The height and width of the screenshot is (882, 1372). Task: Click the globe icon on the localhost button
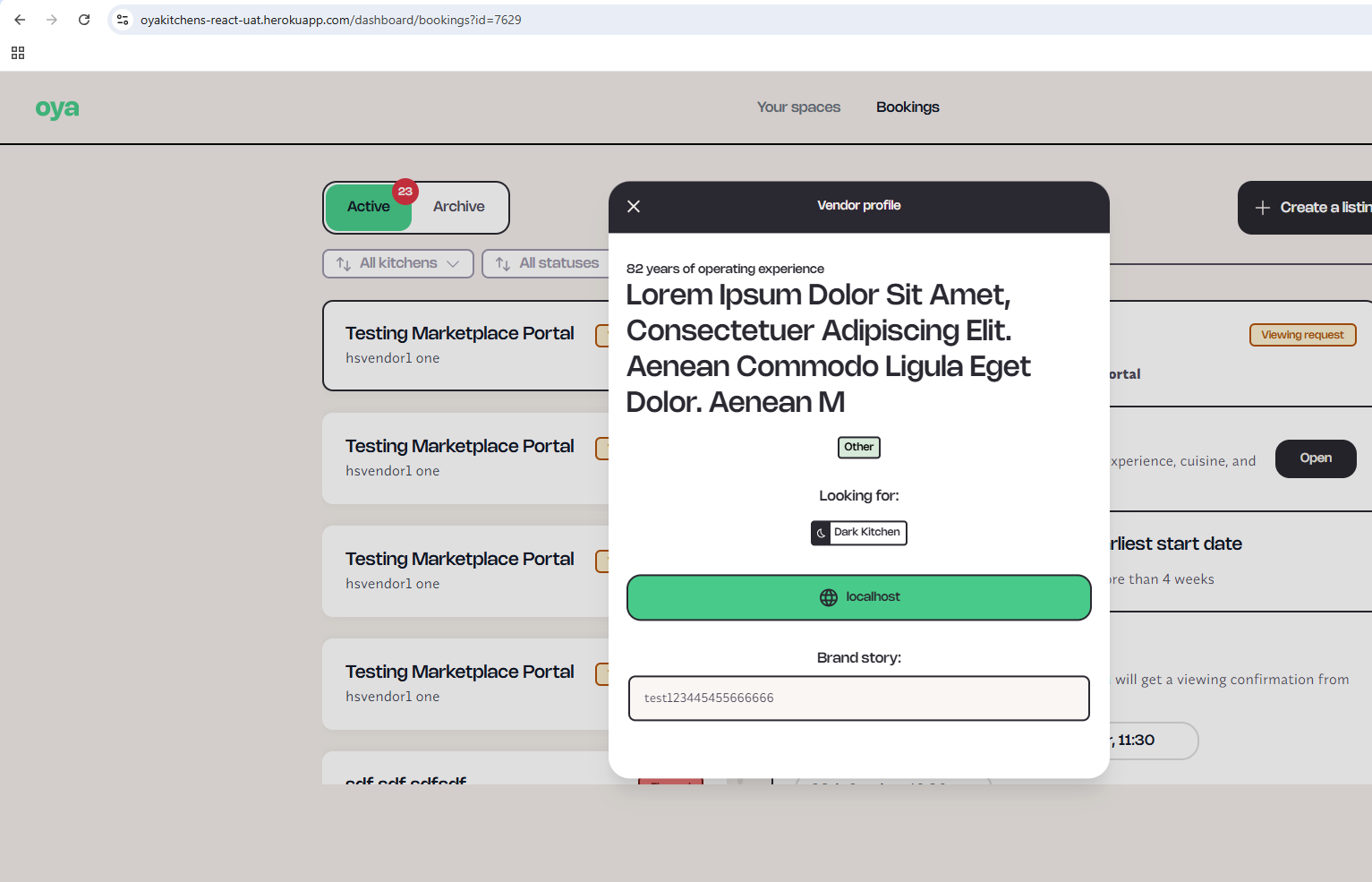tap(828, 597)
